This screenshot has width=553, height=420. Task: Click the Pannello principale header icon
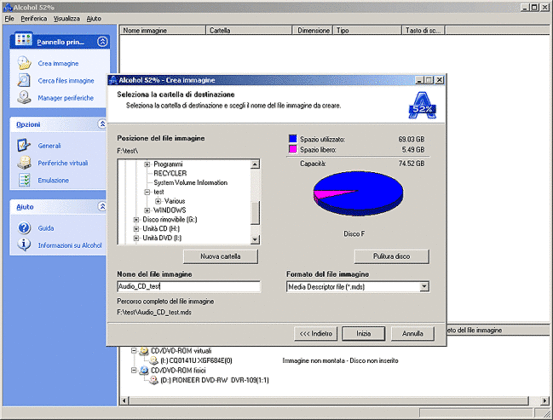tap(23, 40)
